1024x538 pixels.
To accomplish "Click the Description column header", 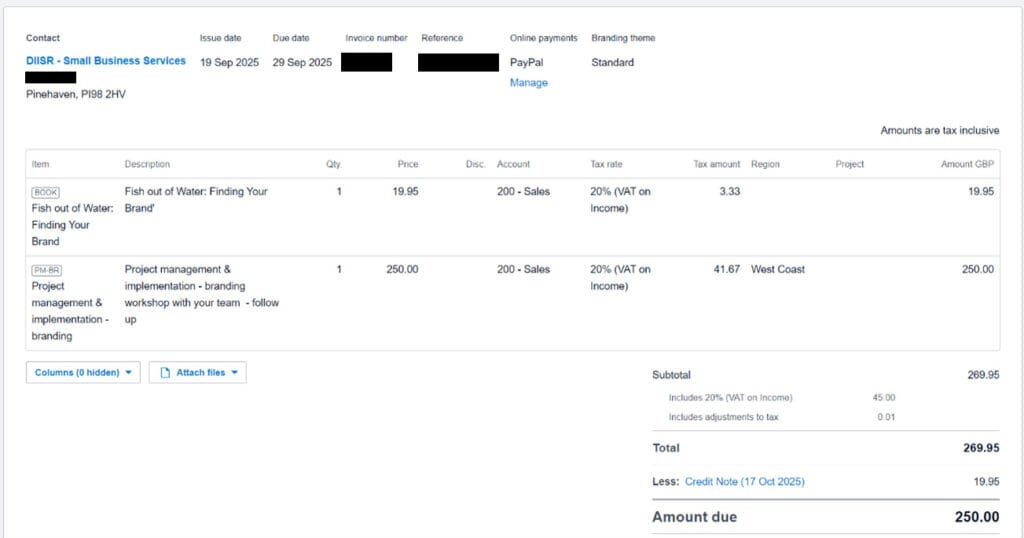I will point(147,164).
